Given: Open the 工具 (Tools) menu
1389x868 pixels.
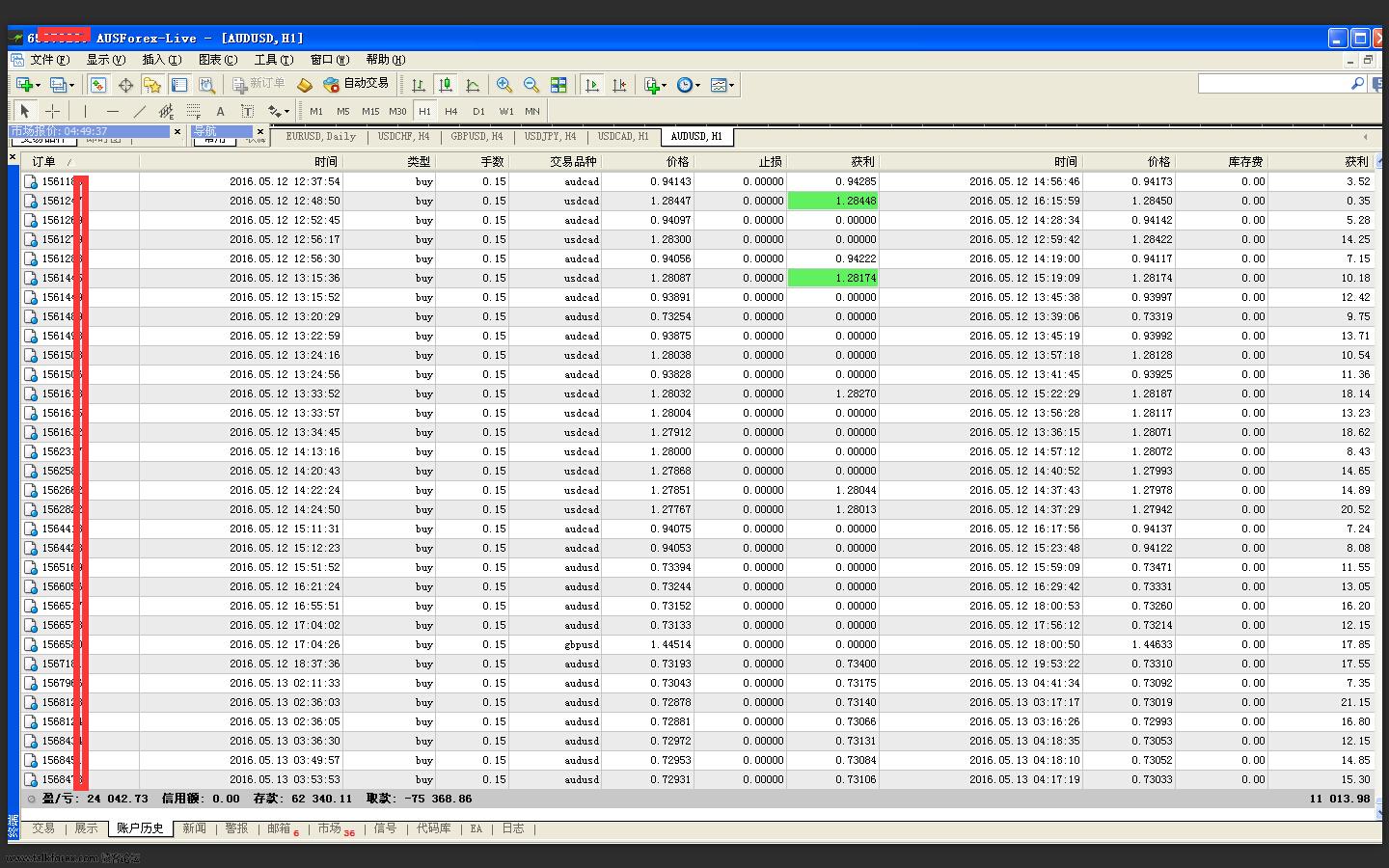Looking at the screenshot, I should 274,60.
